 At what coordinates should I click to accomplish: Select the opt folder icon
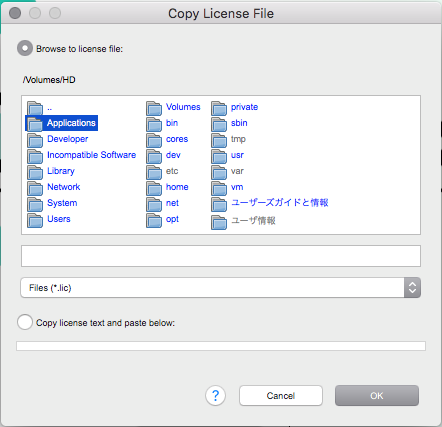coord(154,220)
